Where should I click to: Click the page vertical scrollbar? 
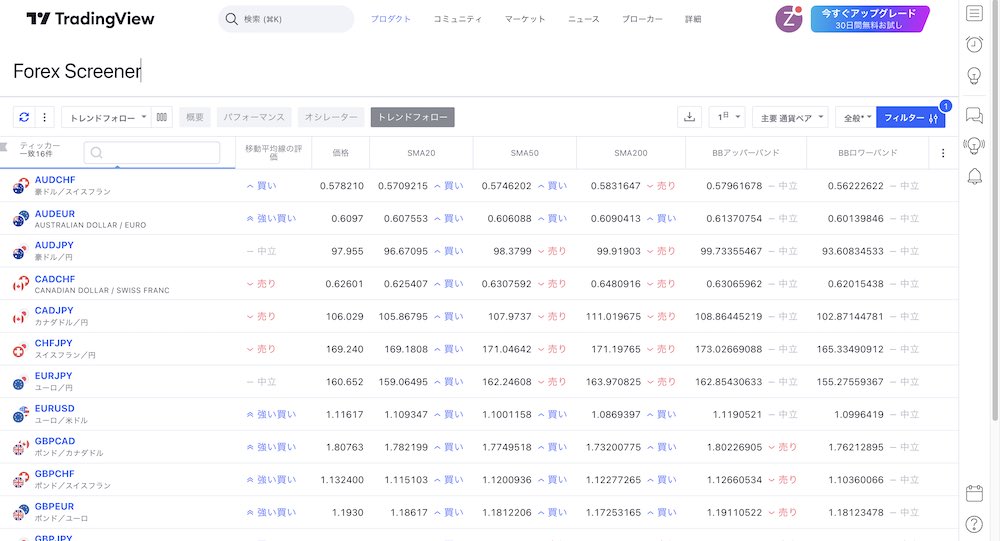(994, 211)
